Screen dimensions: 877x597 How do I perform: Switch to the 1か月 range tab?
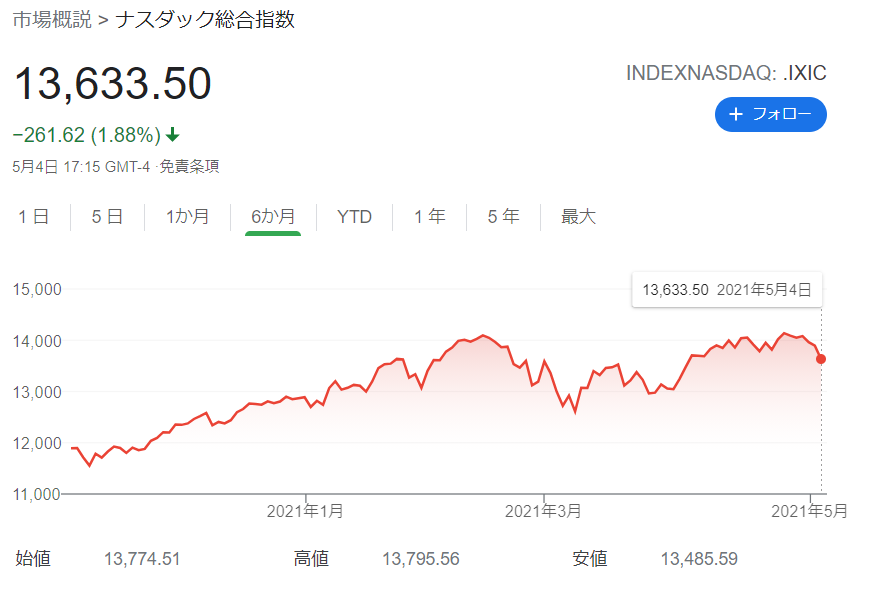pyautogui.click(x=187, y=217)
